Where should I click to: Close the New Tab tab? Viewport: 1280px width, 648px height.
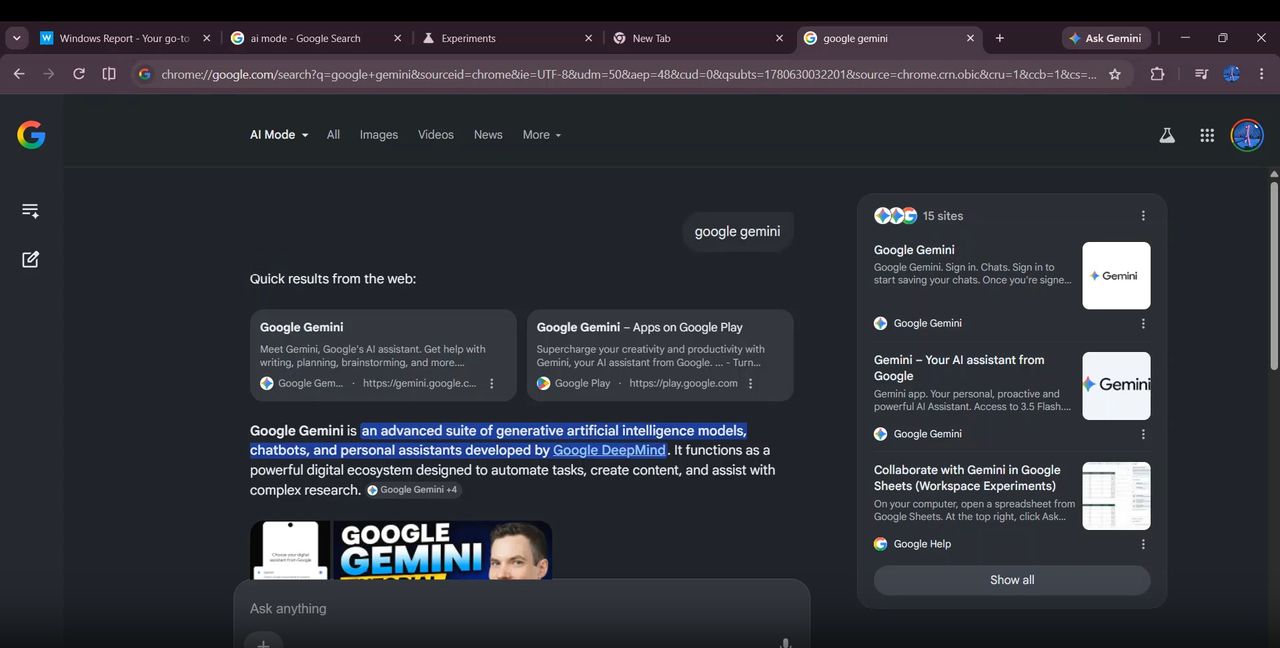779,38
